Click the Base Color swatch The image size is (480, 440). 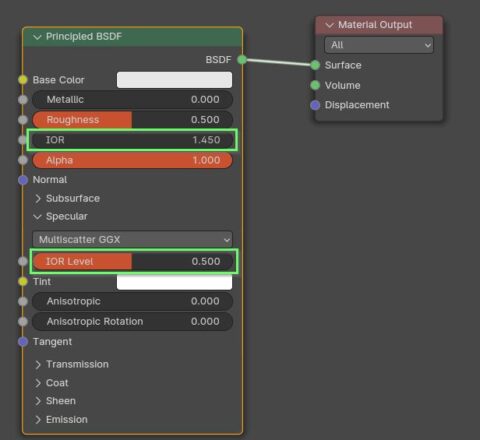click(174, 80)
